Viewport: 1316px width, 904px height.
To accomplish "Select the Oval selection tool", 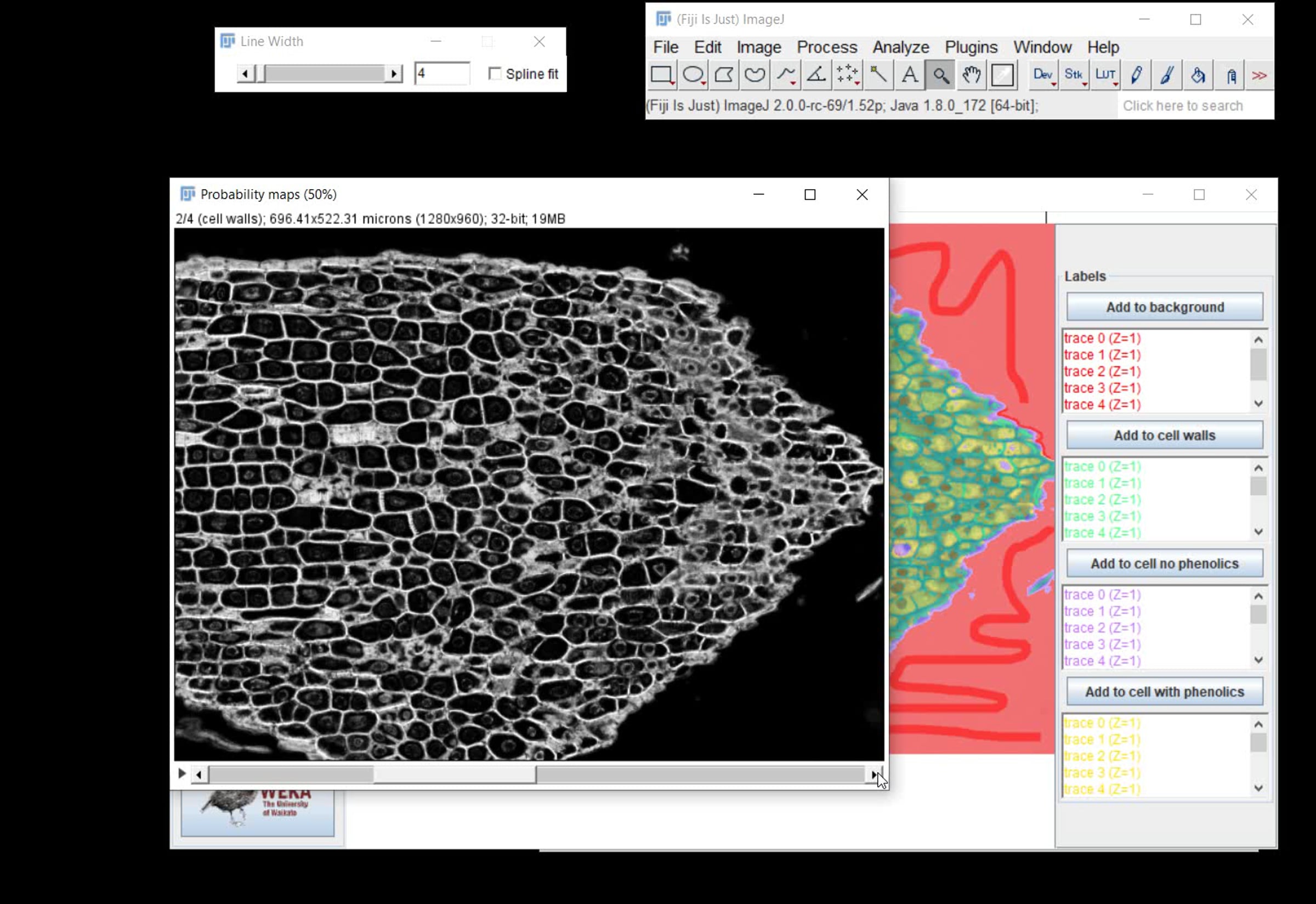I will [693, 75].
